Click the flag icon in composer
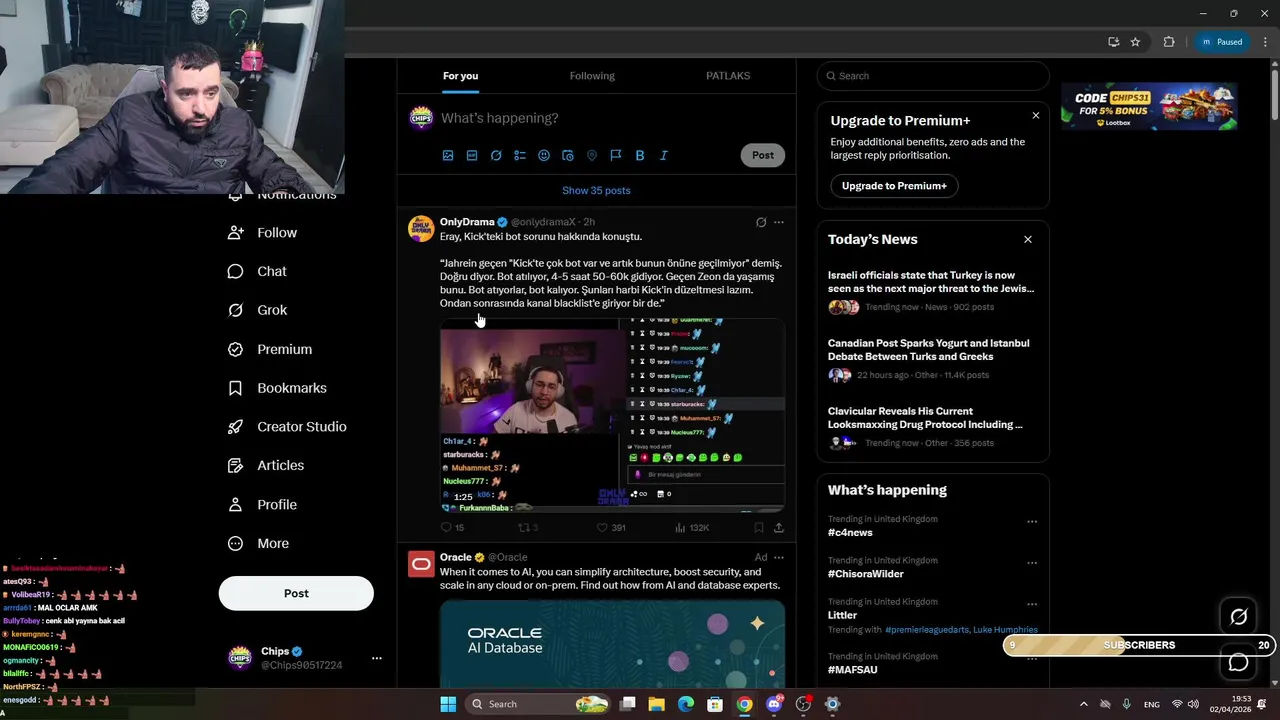The height and width of the screenshot is (720, 1280). 616,156
